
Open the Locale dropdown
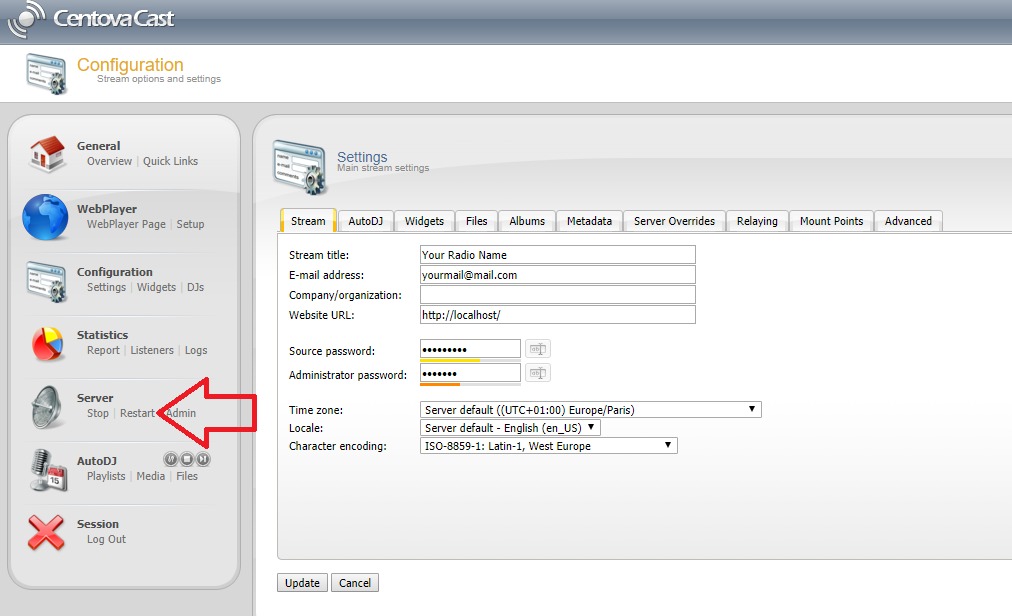point(510,428)
